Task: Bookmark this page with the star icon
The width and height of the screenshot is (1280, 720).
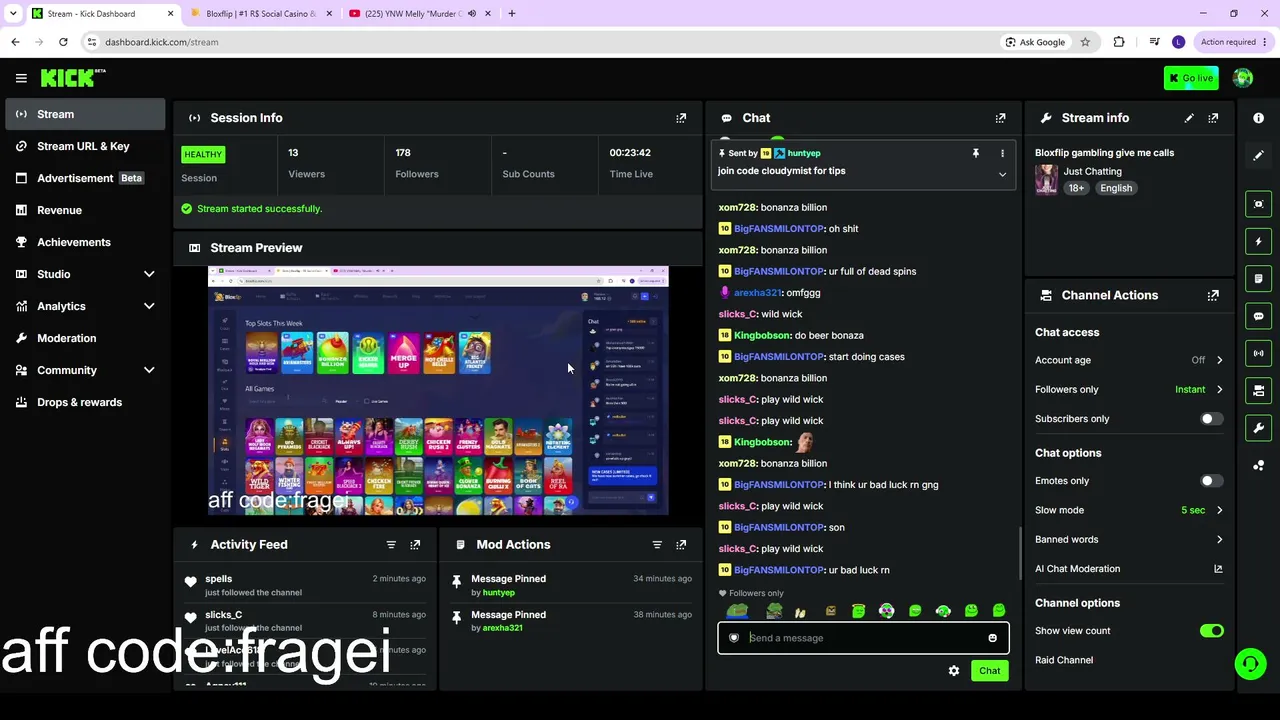Action: click(1085, 42)
